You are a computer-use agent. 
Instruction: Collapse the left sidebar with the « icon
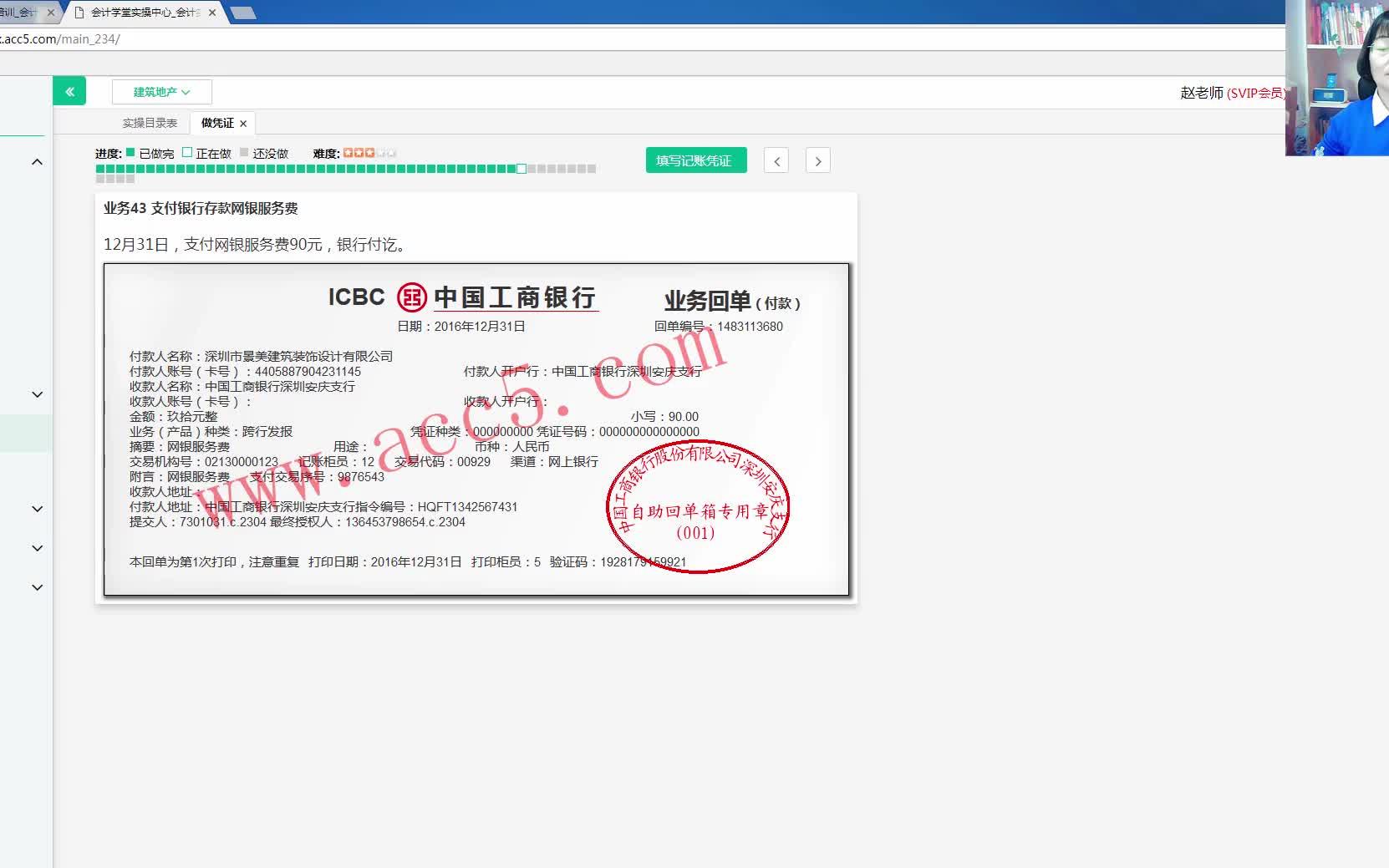click(x=69, y=90)
